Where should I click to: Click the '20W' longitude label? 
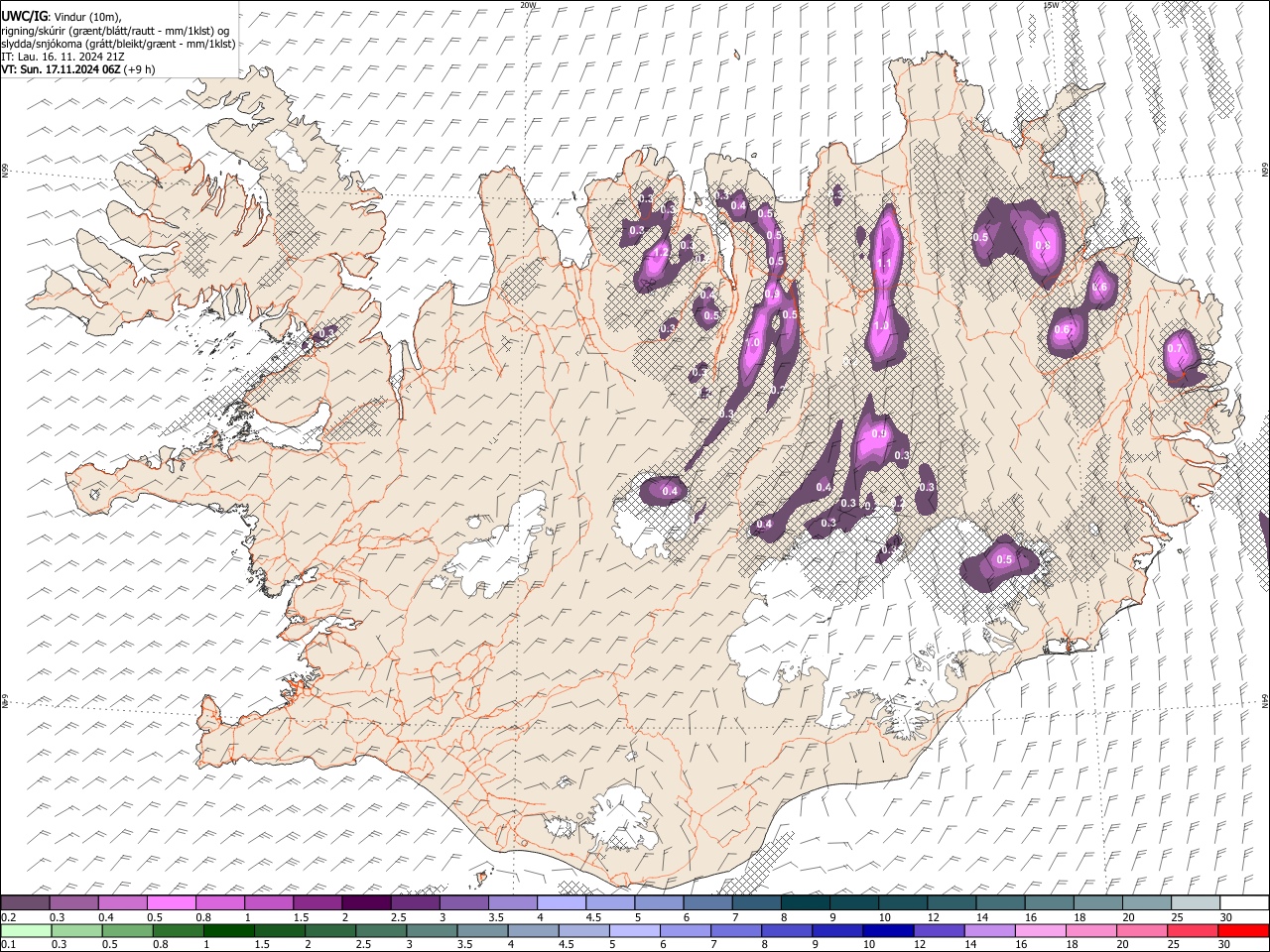[528, 5]
